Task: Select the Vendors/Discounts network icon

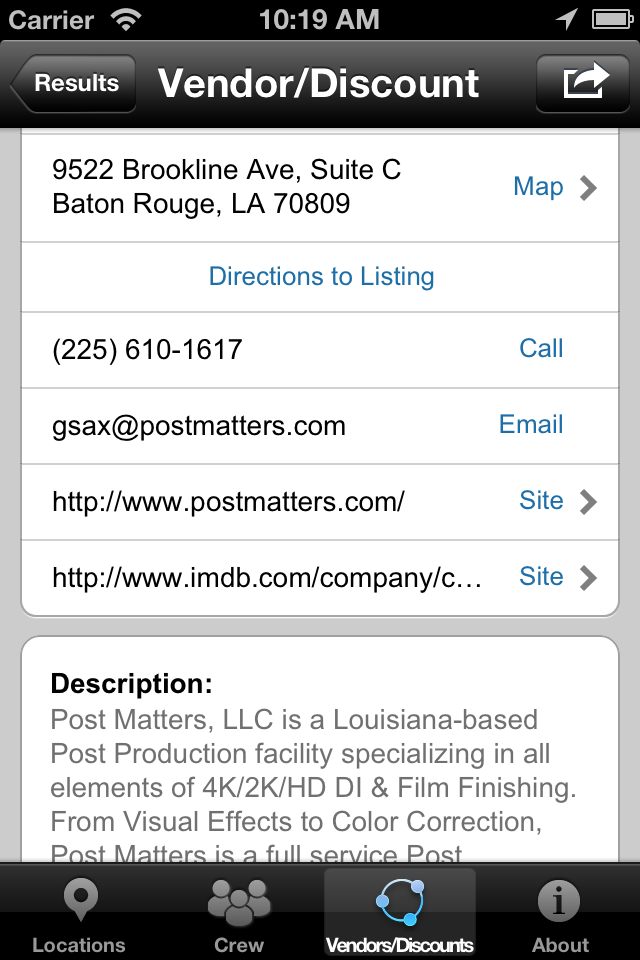Action: 400,902
